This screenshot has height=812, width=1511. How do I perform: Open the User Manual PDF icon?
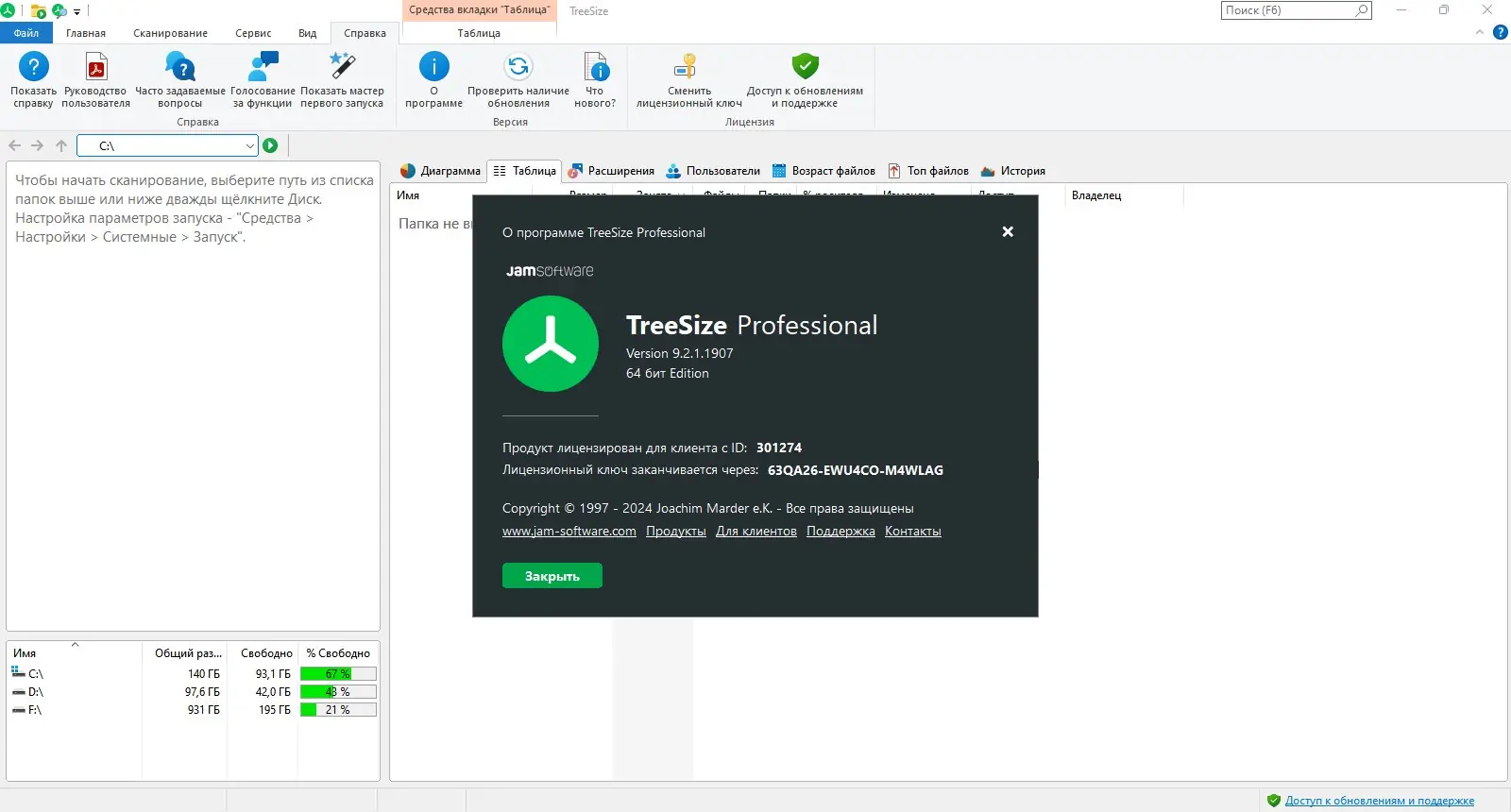(96, 67)
